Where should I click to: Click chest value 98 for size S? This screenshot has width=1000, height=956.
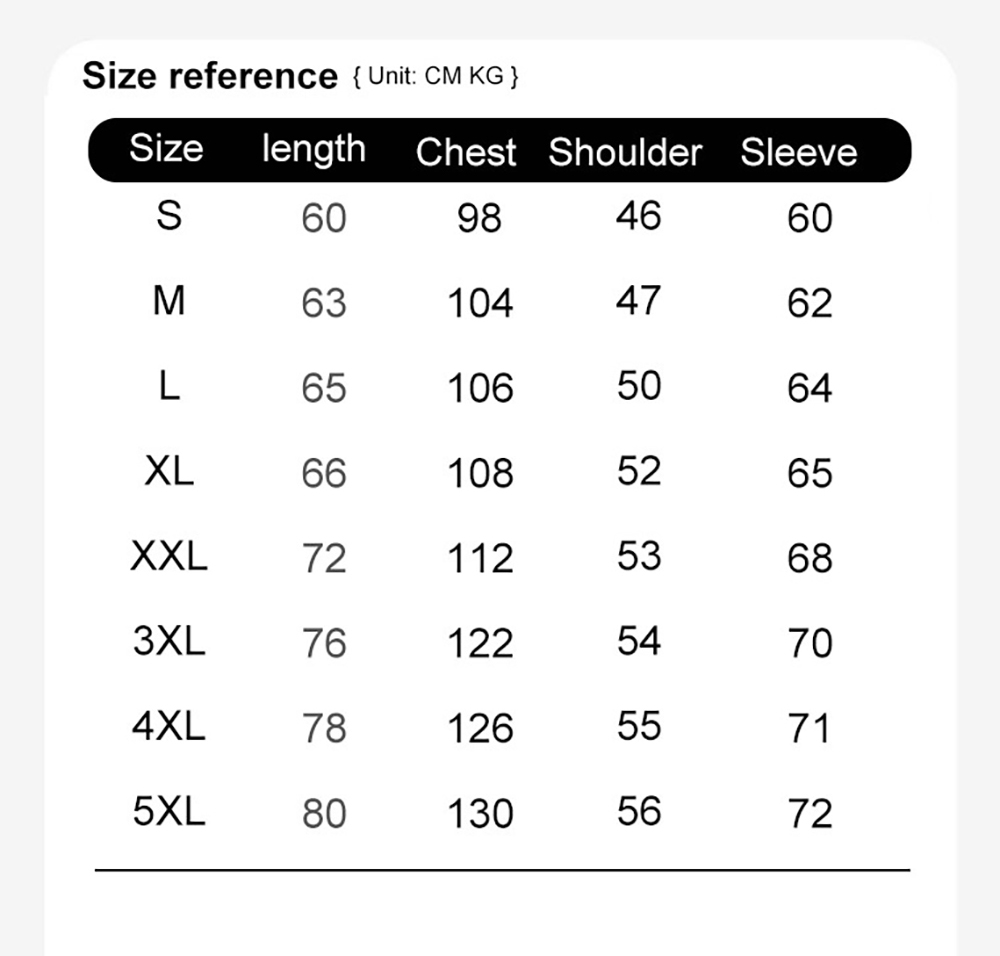pyautogui.click(x=480, y=218)
